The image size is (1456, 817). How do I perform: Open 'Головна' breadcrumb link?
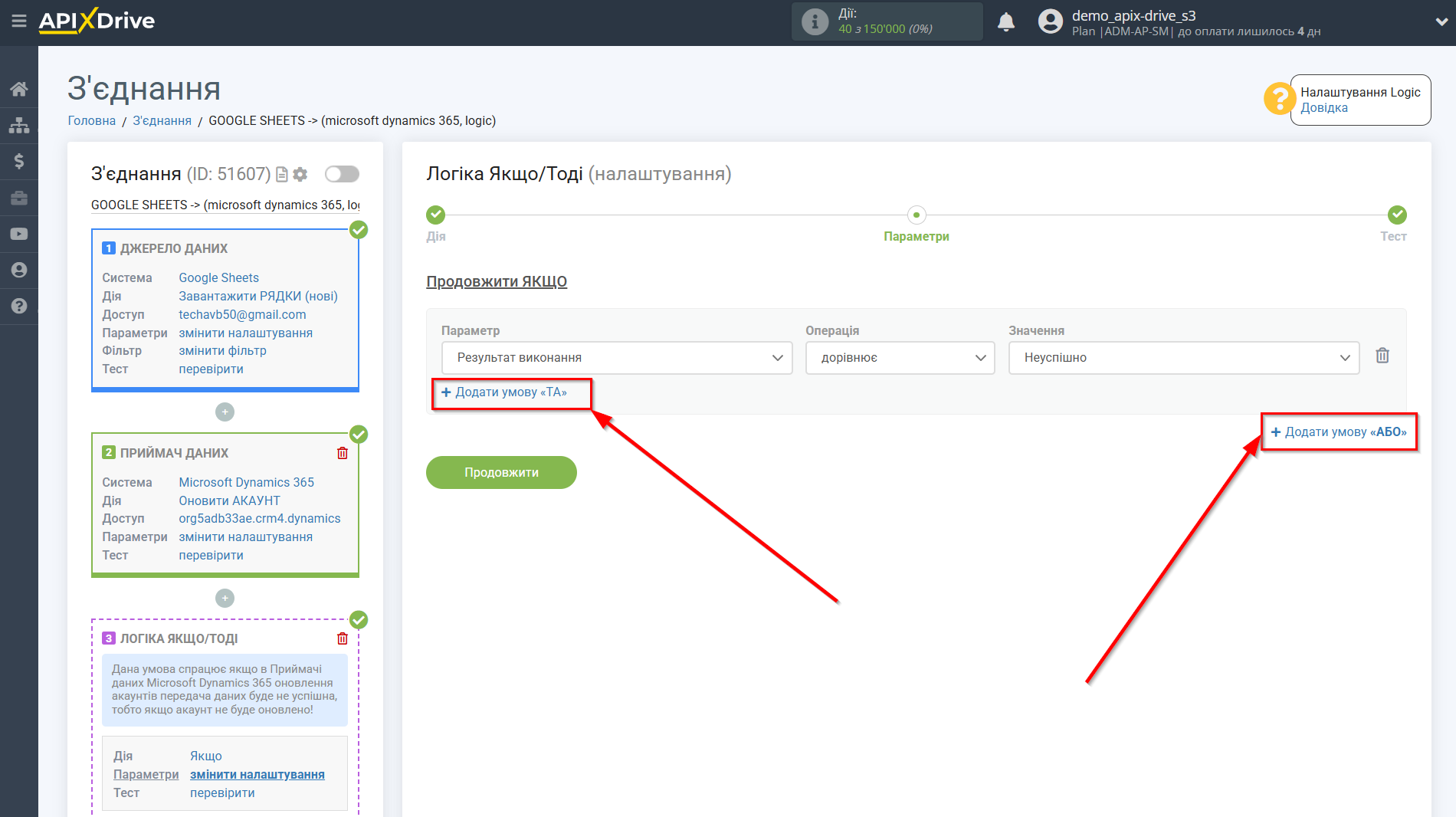click(92, 120)
